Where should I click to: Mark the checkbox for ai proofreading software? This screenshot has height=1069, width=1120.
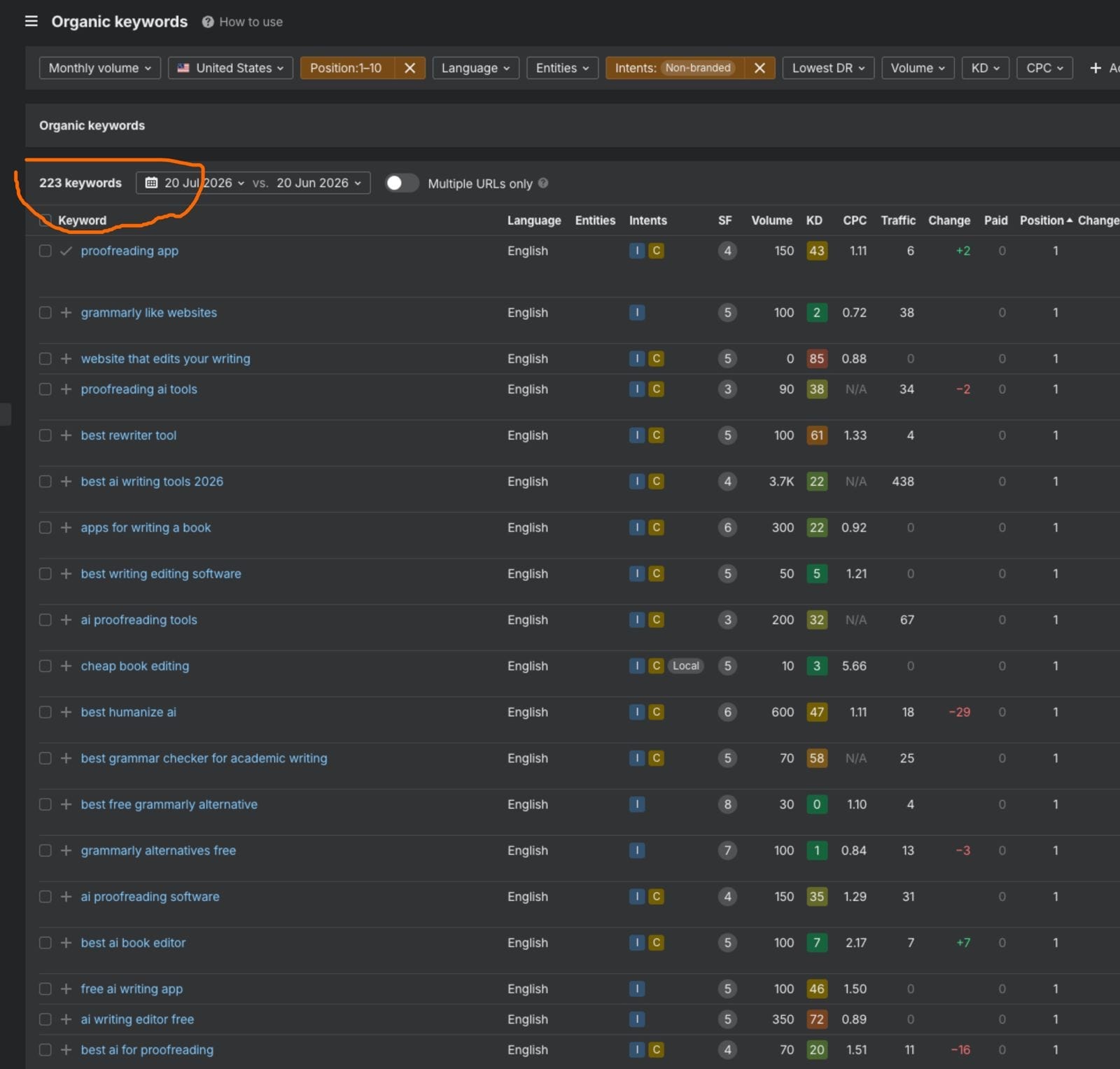coord(45,896)
